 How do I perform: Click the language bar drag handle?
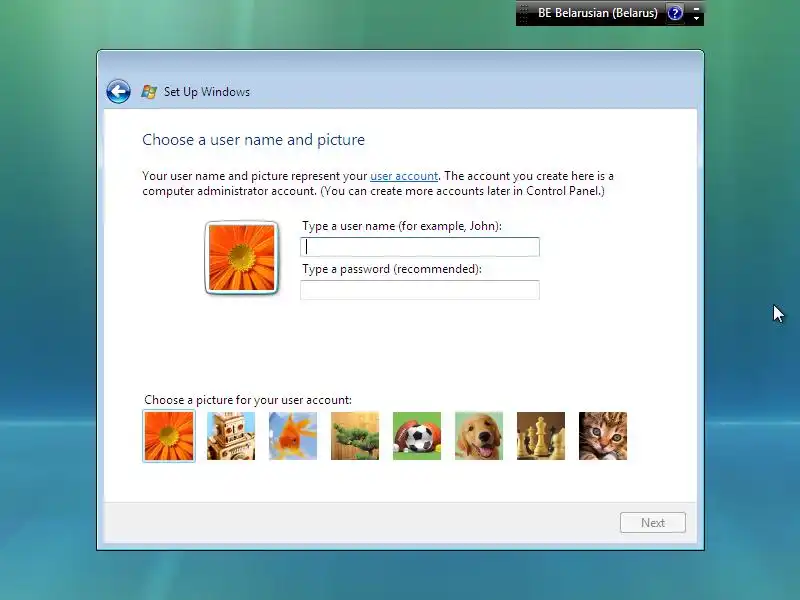[523, 13]
